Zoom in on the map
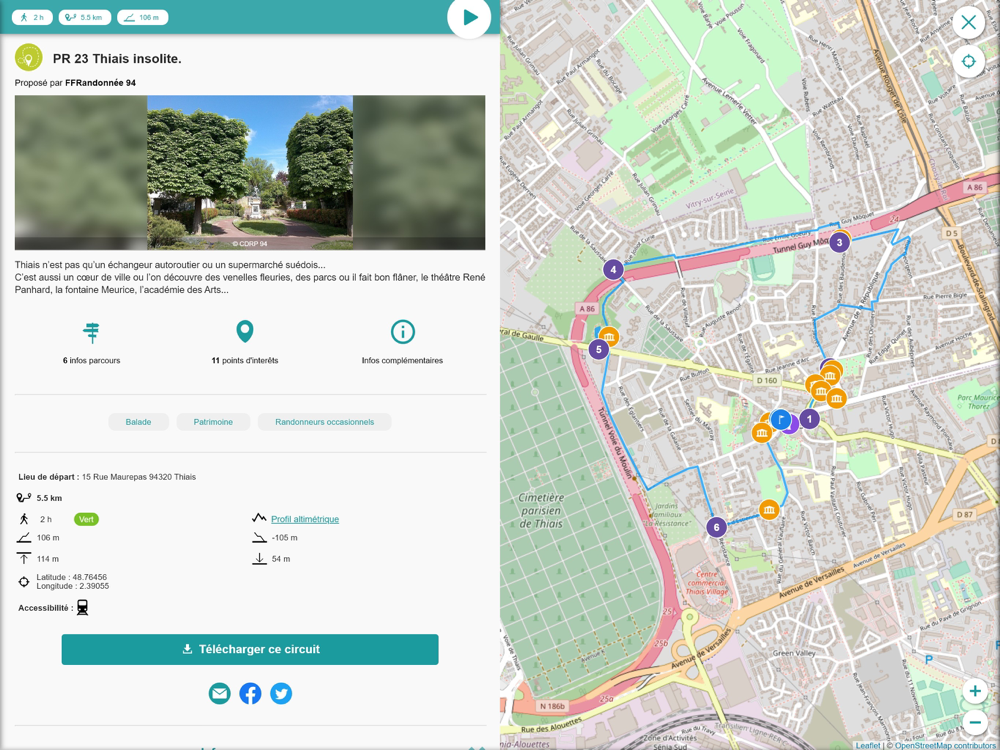Image resolution: width=1000 pixels, height=750 pixels. pos(974,691)
